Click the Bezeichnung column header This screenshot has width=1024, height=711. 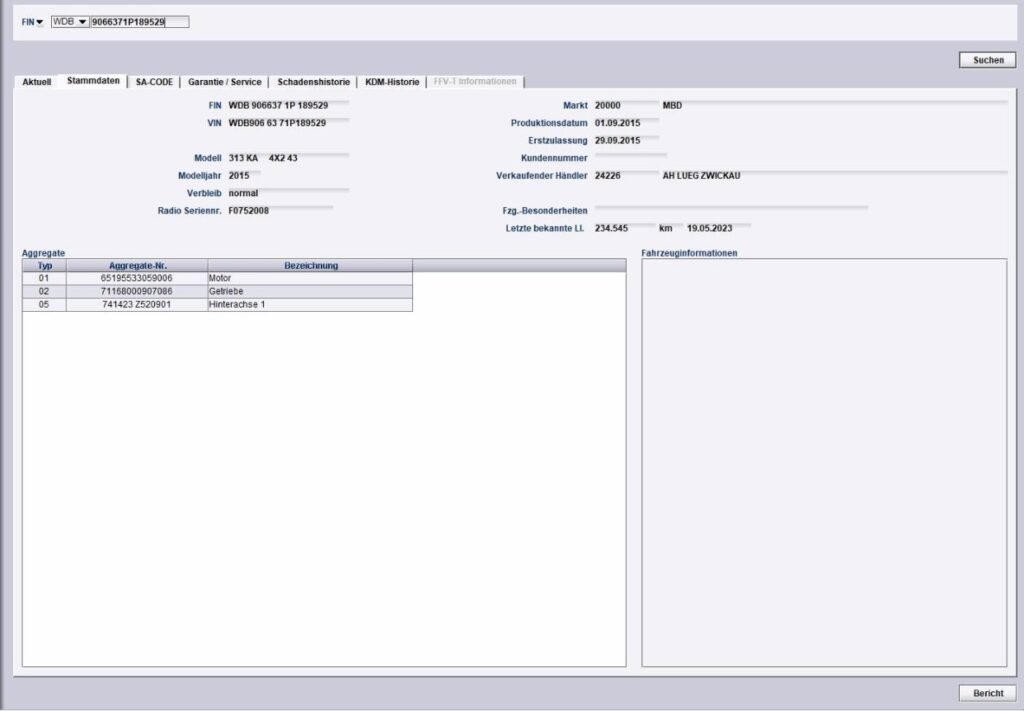(311, 266)
